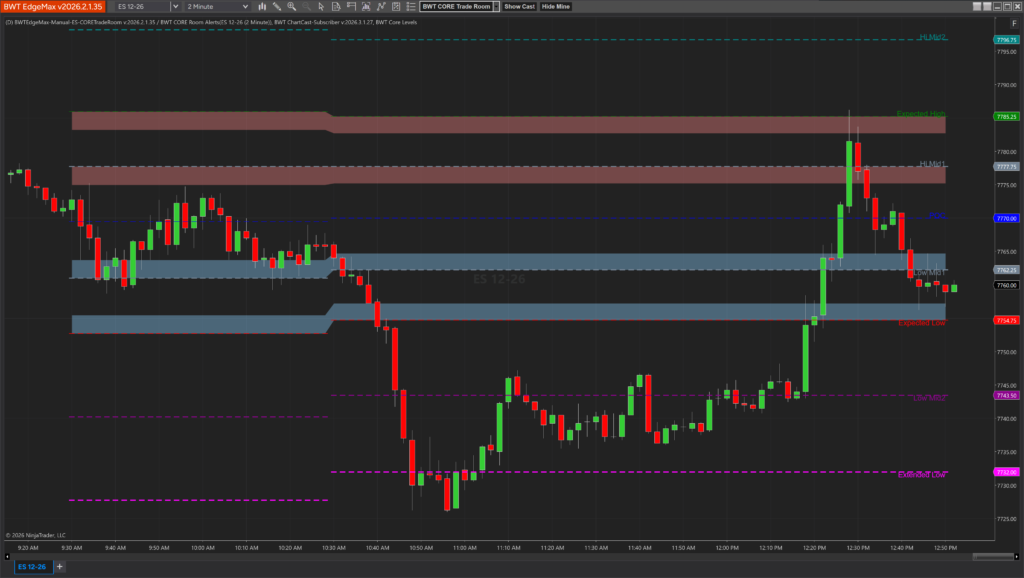
Task: Click the right scroll arrow under chart
Action: [1017, 556]
